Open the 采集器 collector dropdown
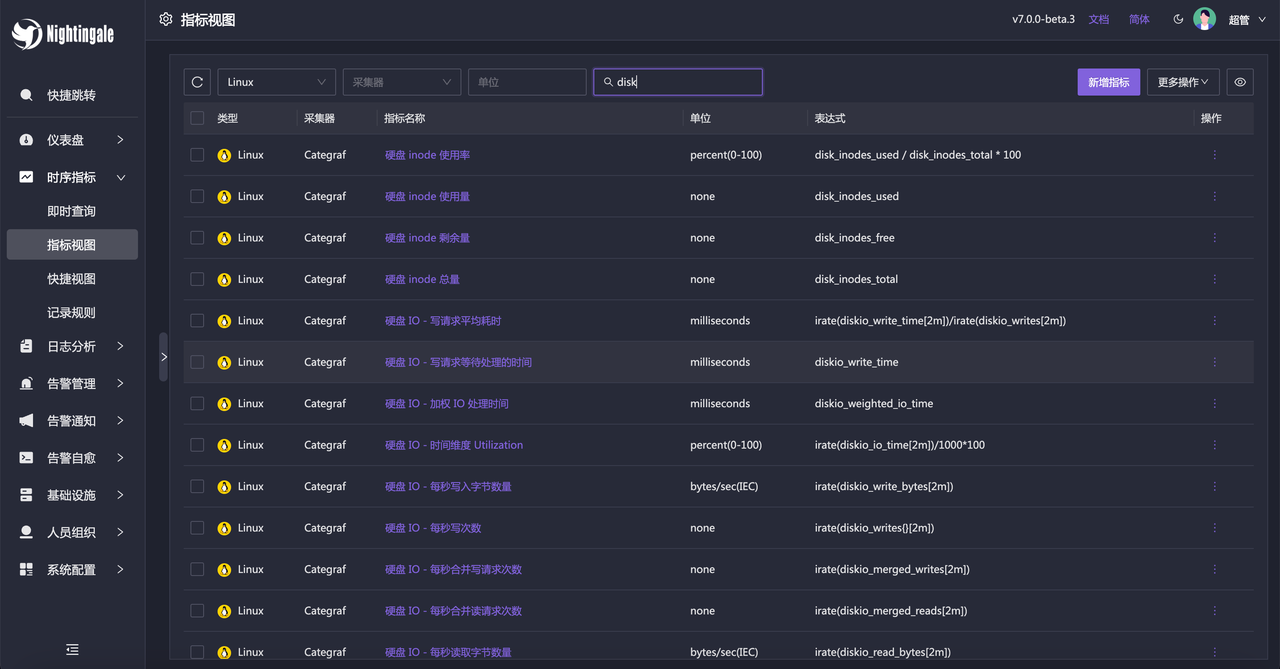This screenshot has width=1280, height=669. click(401, 82)
